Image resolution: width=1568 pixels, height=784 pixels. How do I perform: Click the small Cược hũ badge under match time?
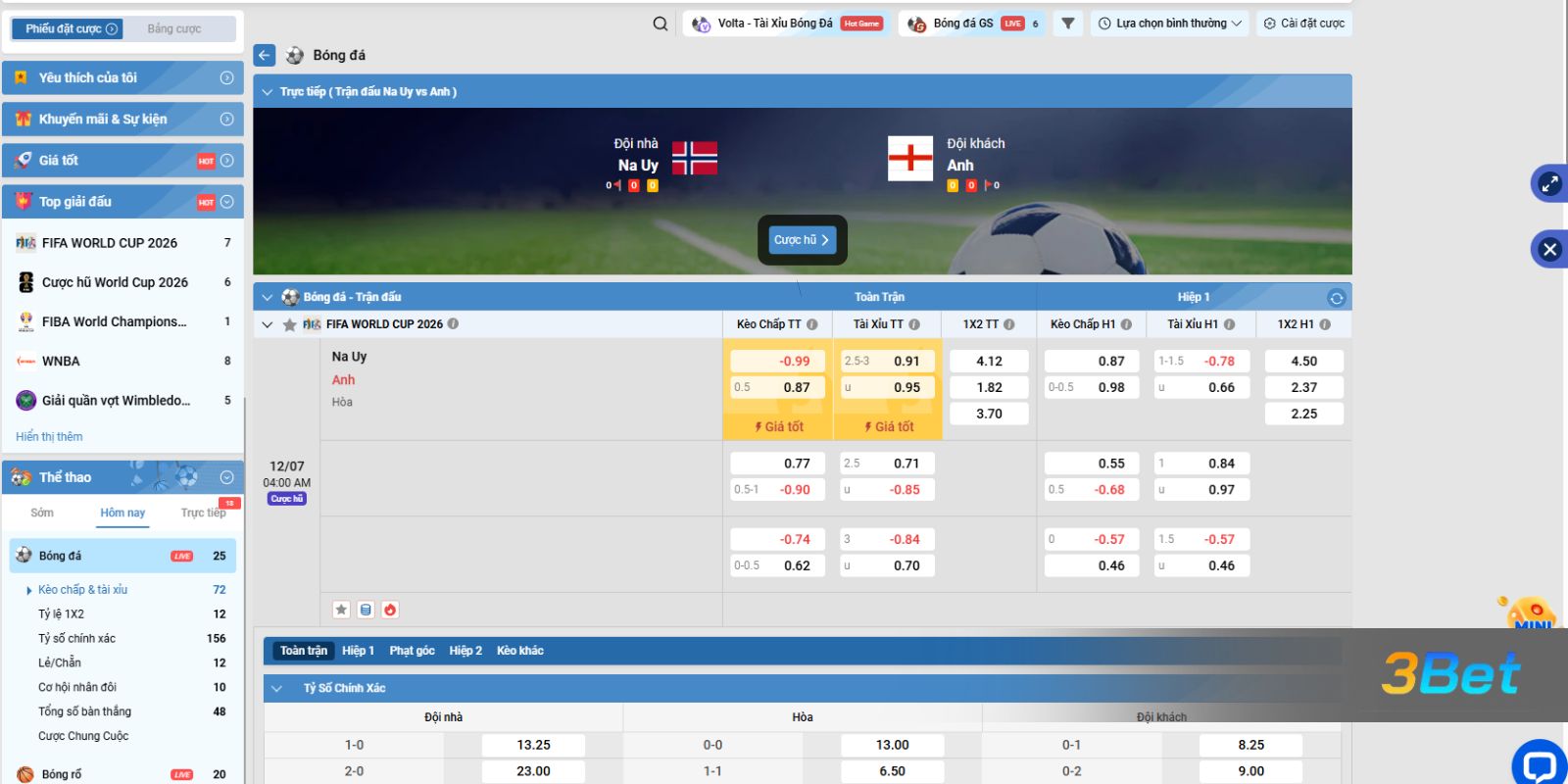[x=287, y=499]
